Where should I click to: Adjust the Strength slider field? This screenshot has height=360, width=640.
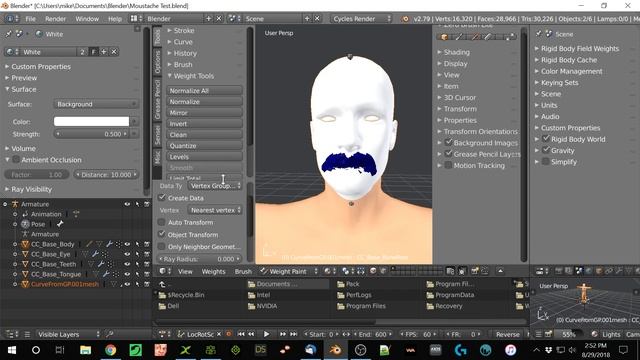92,134
